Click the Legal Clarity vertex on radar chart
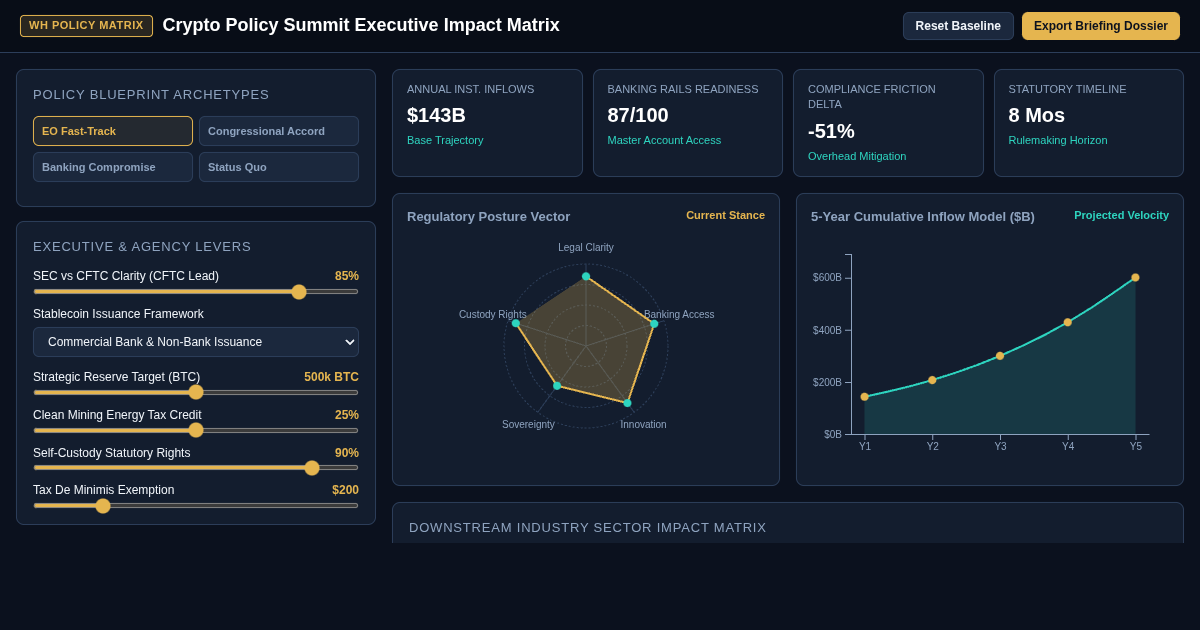This screenshot has height=630, width=1200. pyautogui.click(x=586, y=276)
